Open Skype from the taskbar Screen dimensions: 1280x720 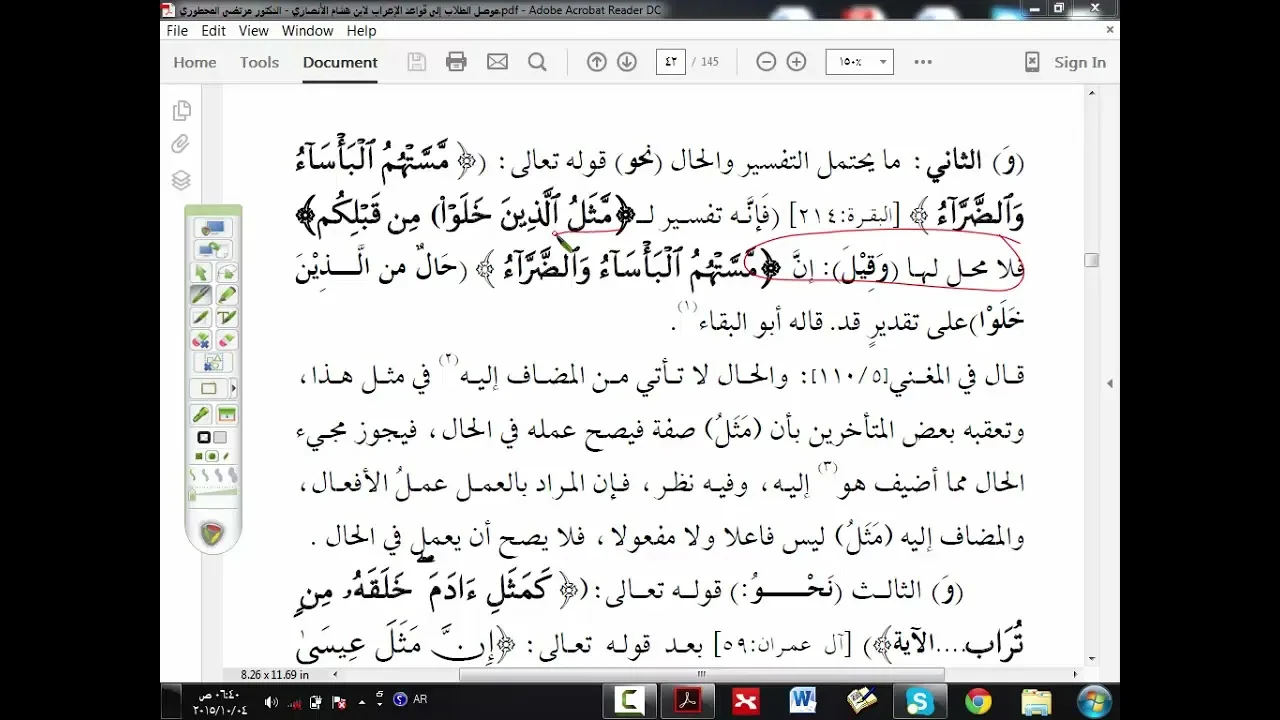pyautogui.click(x=919, y=701)
